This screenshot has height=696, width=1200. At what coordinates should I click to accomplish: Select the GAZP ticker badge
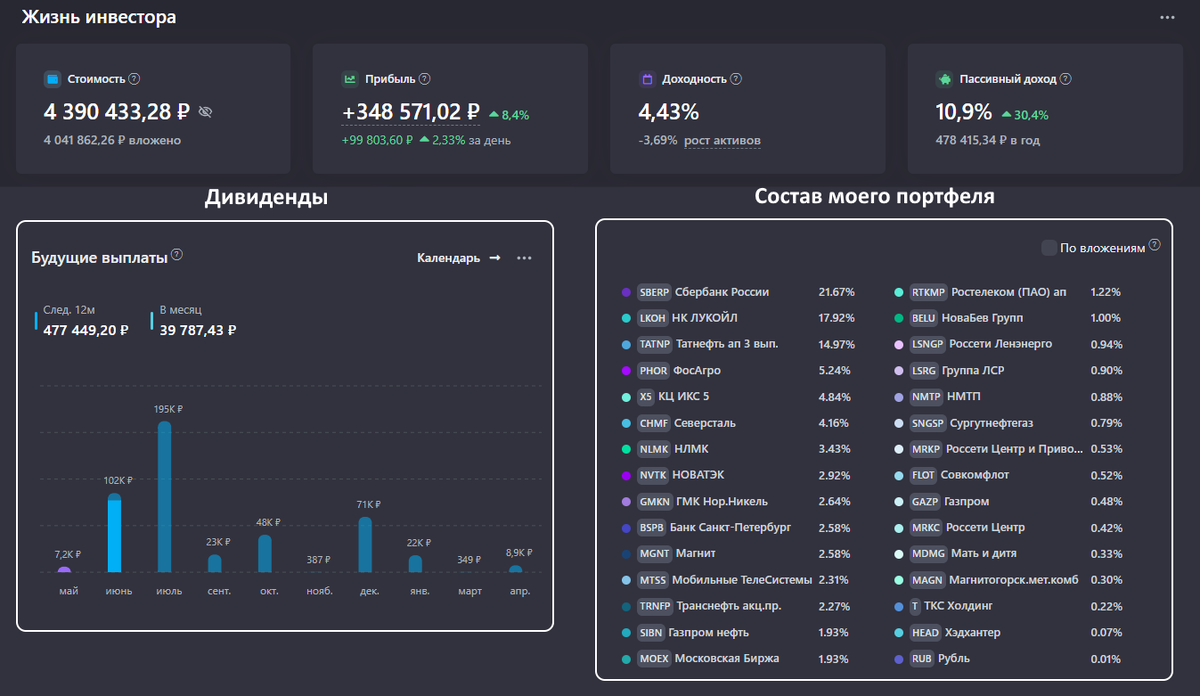point(925,501)
